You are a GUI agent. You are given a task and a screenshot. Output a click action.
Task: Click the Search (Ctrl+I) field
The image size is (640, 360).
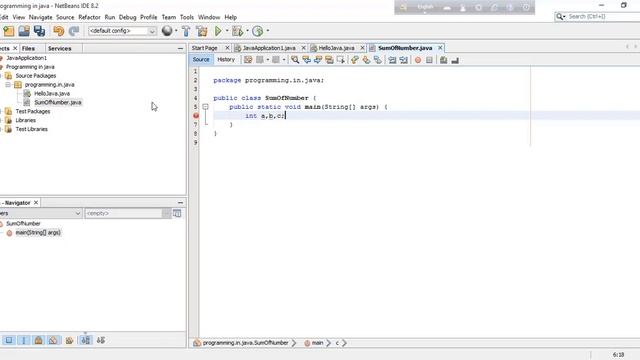(x=604, y=16)
